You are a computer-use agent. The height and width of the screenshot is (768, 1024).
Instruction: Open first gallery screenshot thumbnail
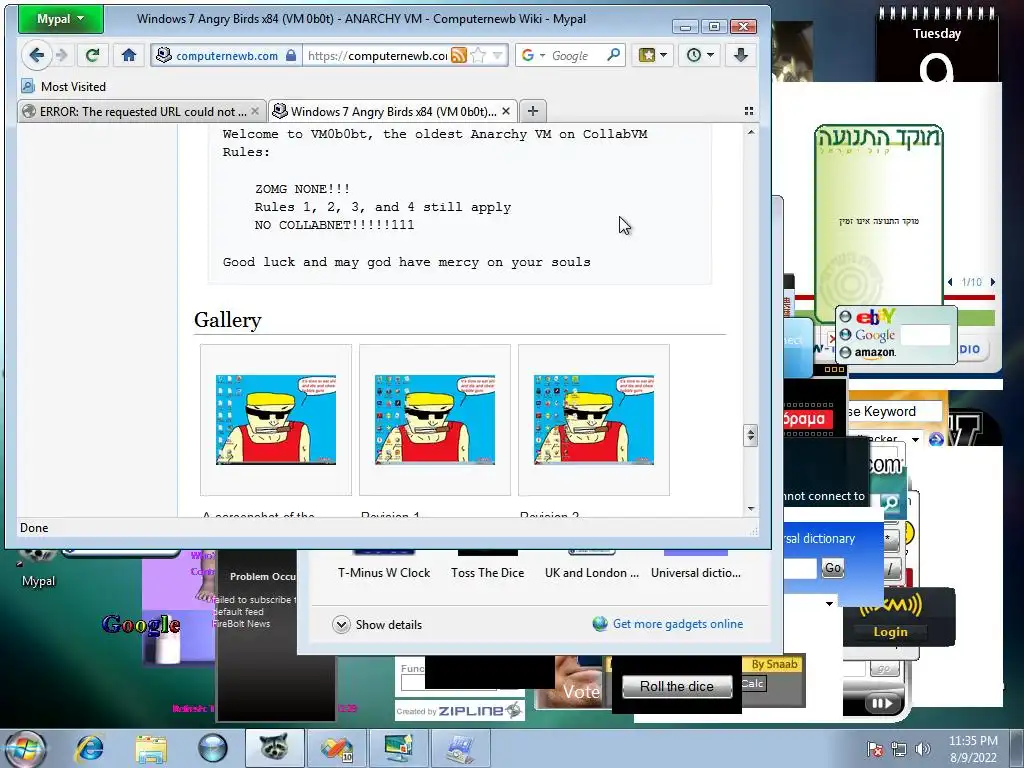pyautogui.click(x=276, y=419)
